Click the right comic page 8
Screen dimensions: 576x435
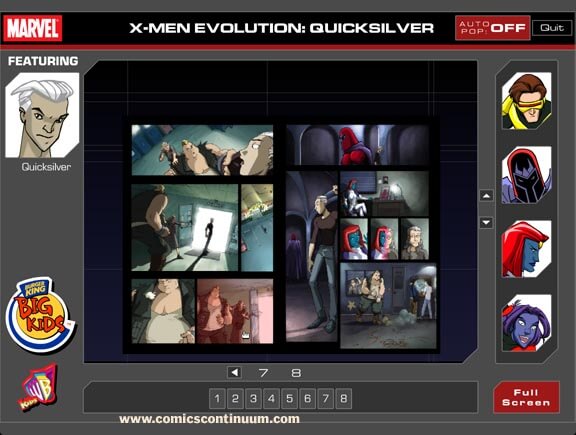360,236
